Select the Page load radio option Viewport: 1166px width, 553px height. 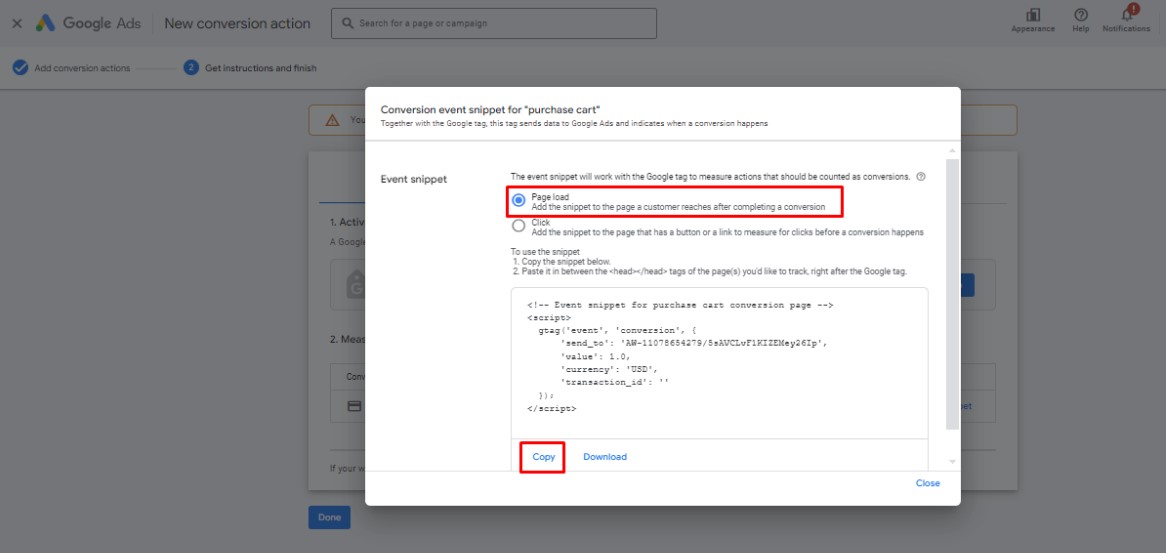coord(519,201)
